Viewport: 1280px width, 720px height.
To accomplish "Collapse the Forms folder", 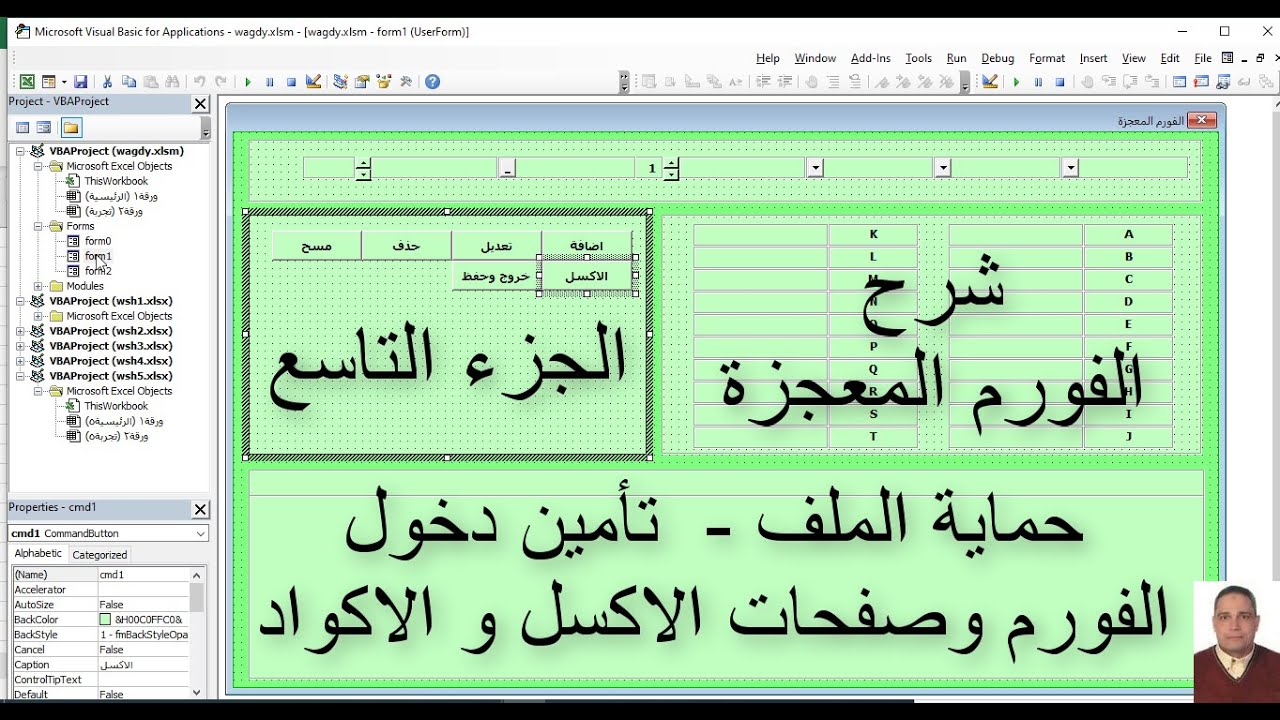I will point(39,226).
